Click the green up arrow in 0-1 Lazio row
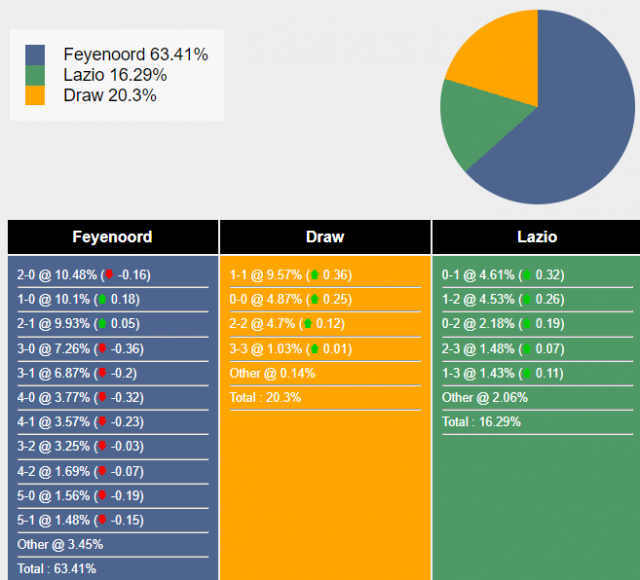This screenshot has width=640, height=580. (527, 275)
